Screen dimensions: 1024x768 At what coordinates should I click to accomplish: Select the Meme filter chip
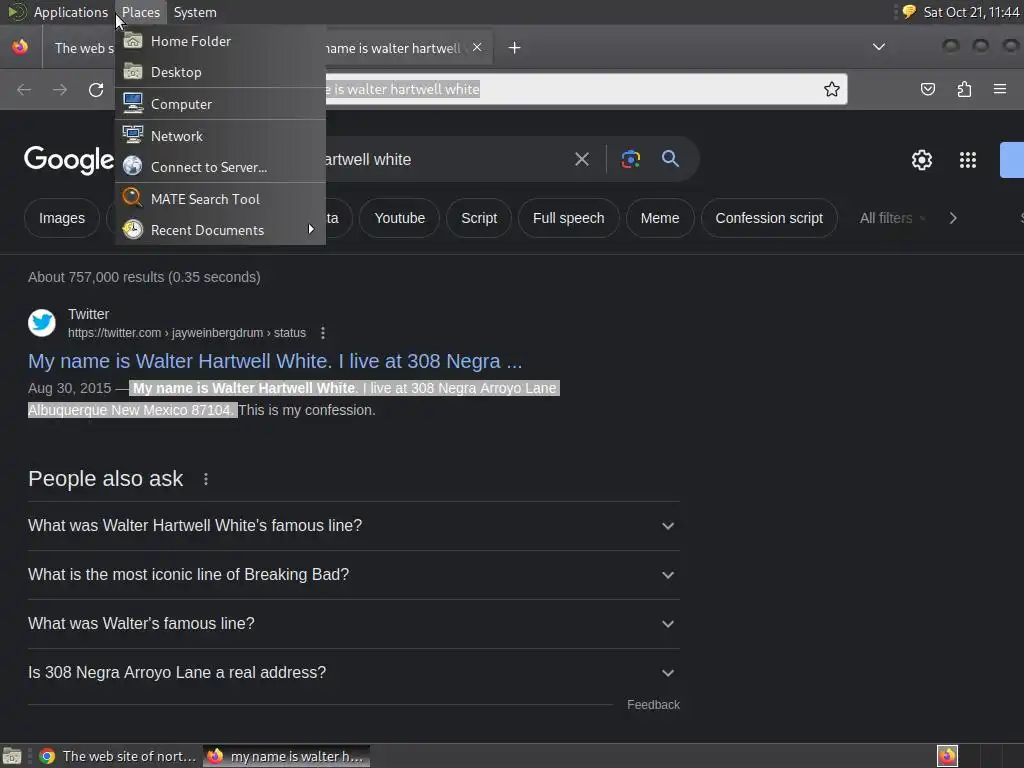click(x=660, y=218)
